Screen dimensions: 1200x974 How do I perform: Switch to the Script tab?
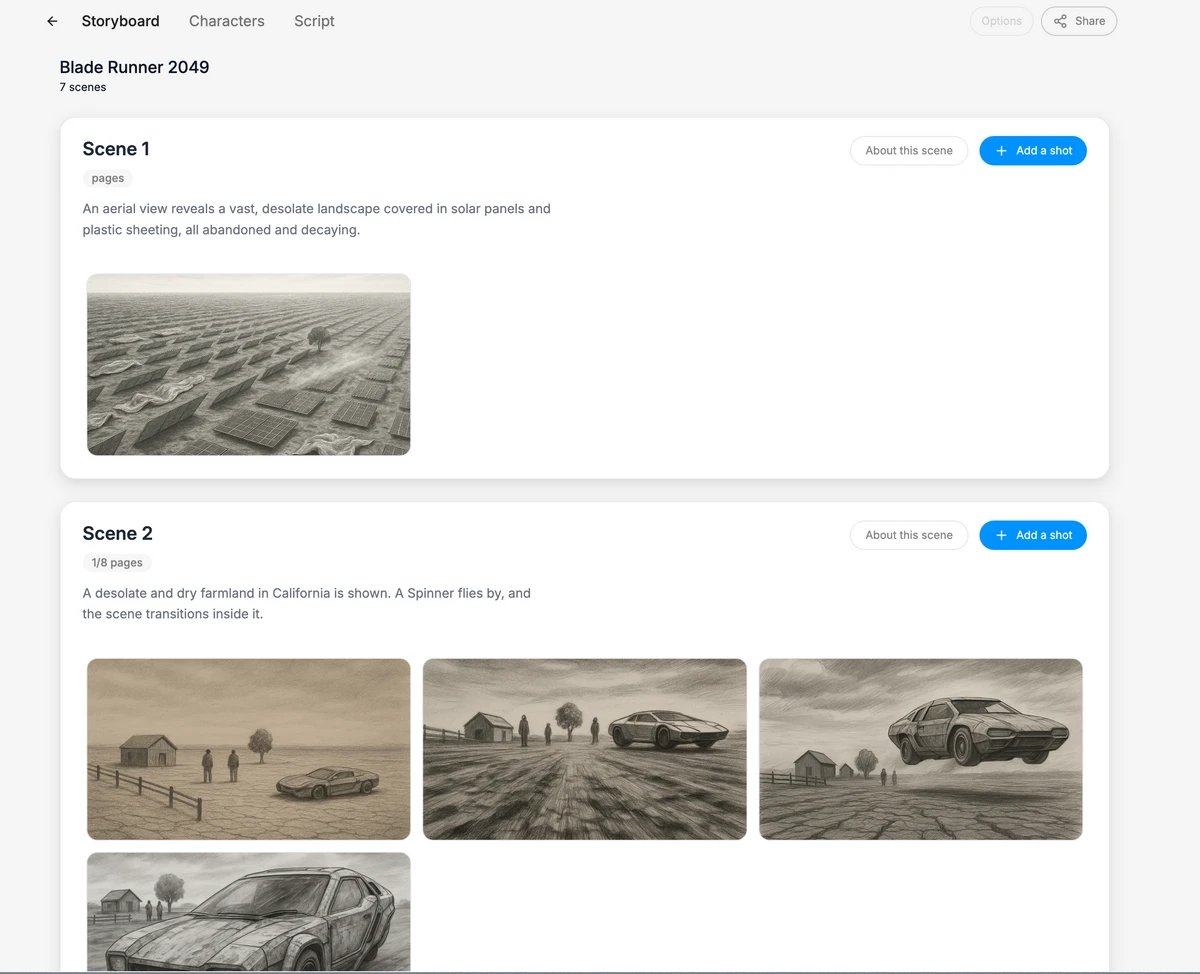pyautogui.click(x=314, y=21)
